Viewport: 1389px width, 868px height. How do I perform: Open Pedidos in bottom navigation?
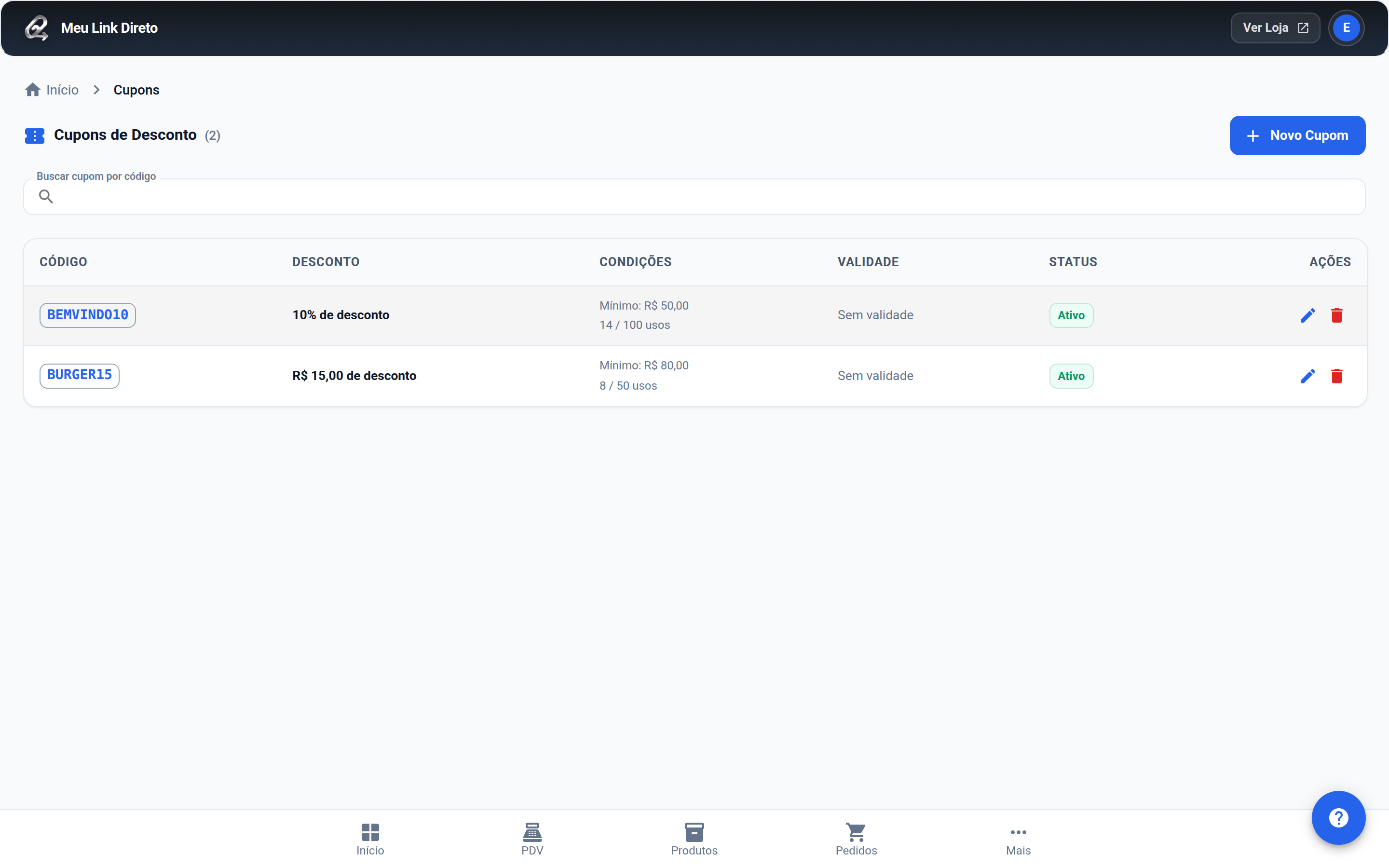point(856,839)
